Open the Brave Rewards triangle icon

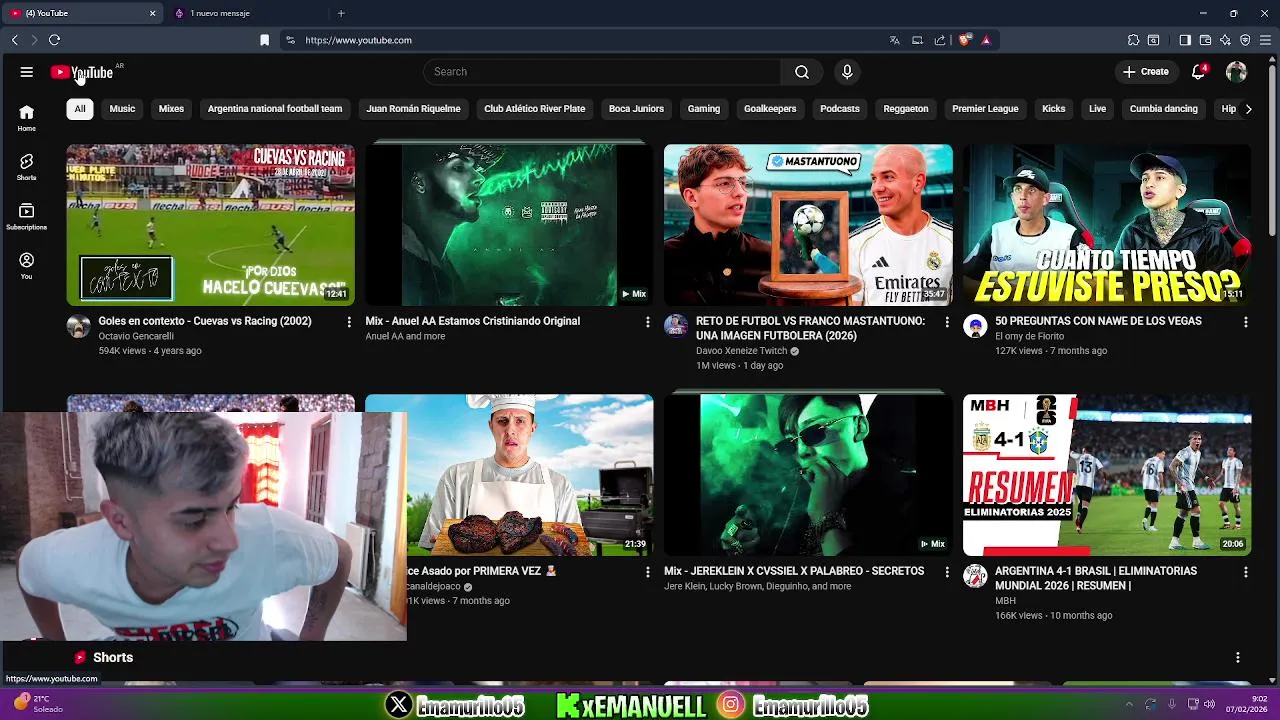pos(986,40)
